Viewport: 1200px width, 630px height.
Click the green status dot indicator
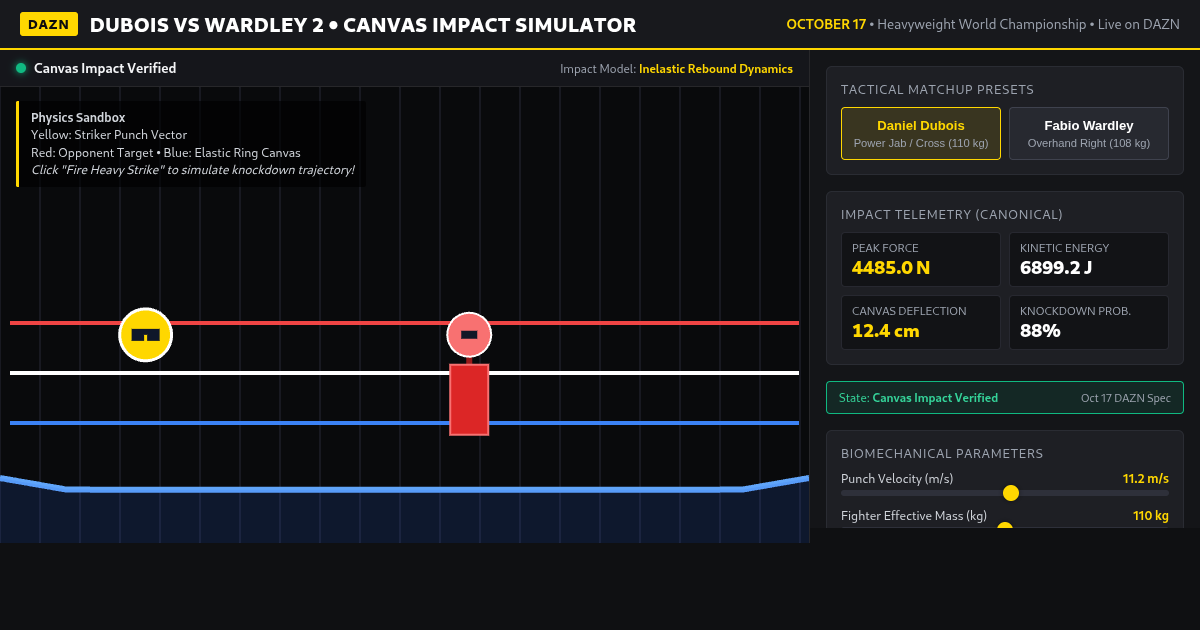tap(21, 68)
